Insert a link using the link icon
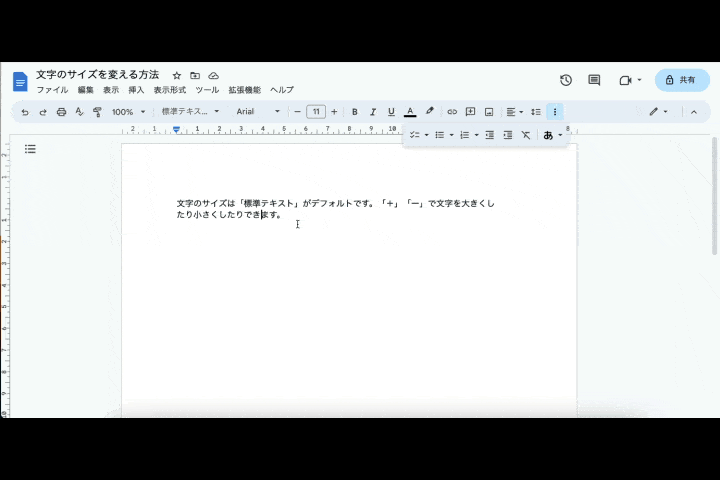720x480 pixels. (452, 112)
